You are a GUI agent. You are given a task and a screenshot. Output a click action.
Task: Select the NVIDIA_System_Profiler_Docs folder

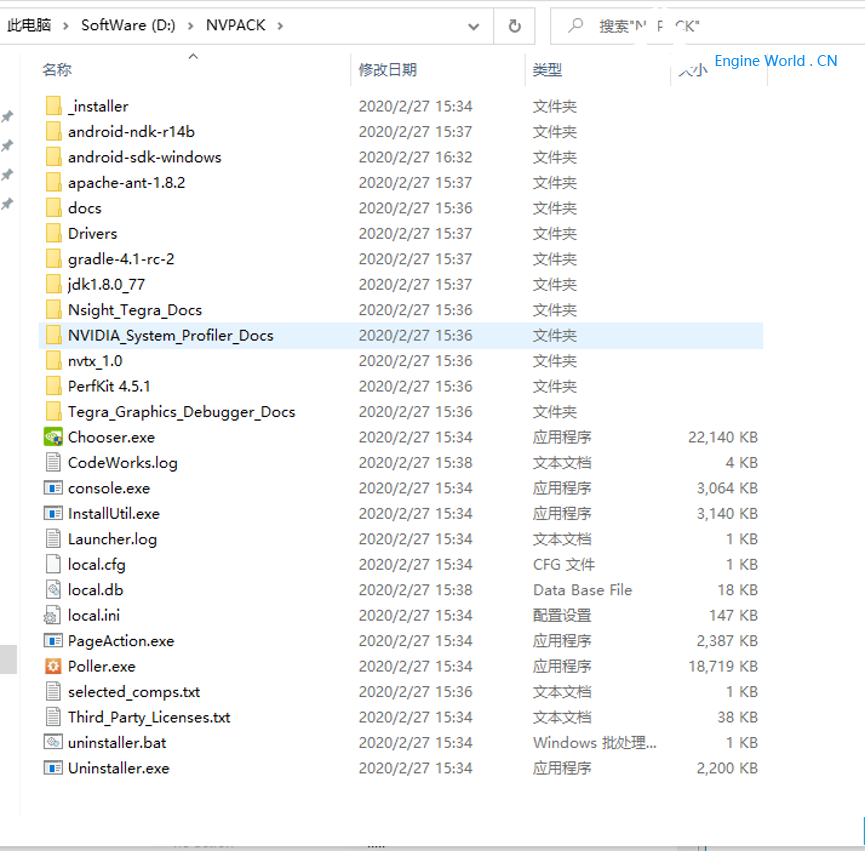(x=170, y=335)
